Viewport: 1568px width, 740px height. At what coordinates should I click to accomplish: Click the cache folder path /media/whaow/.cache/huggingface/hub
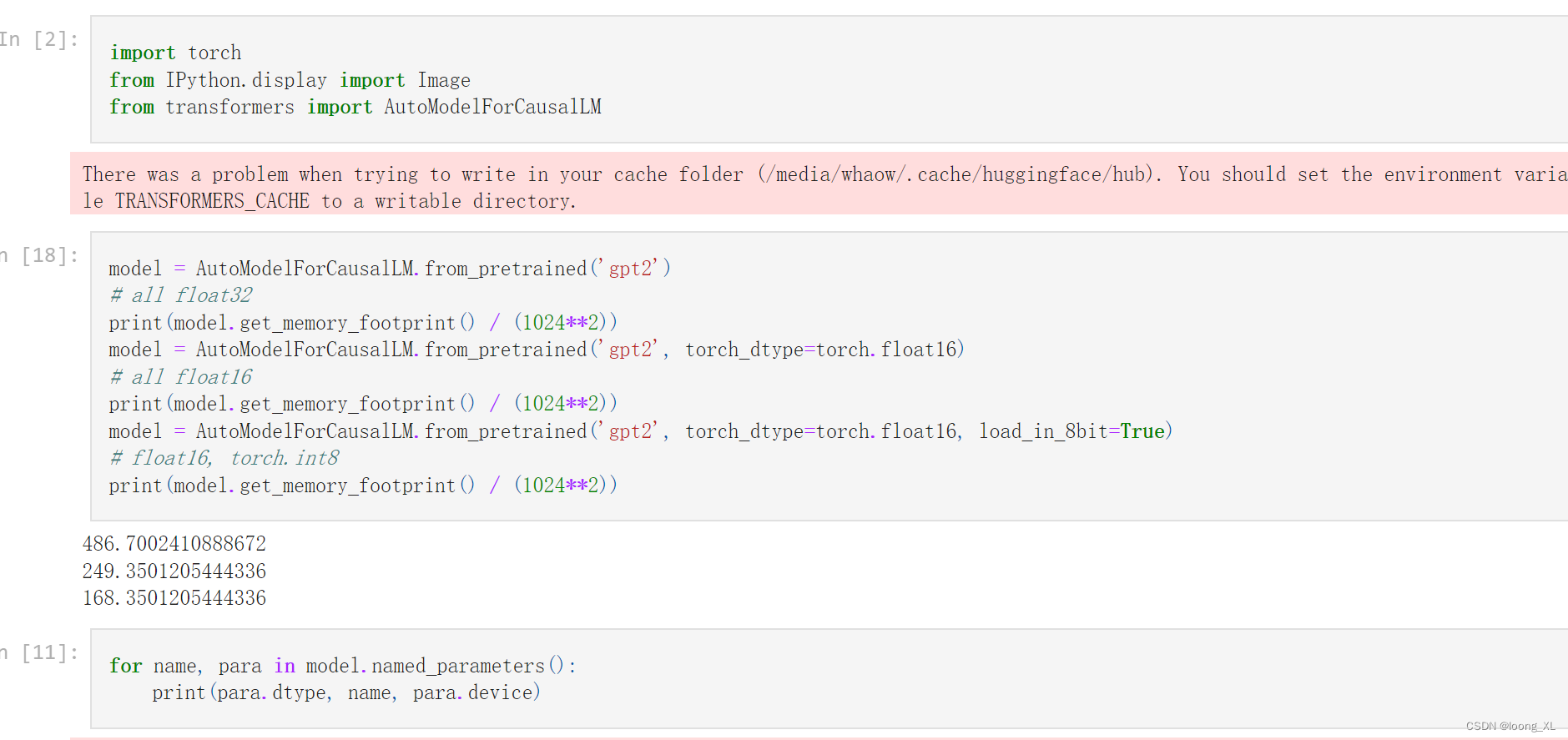click(x=955, y=174)
